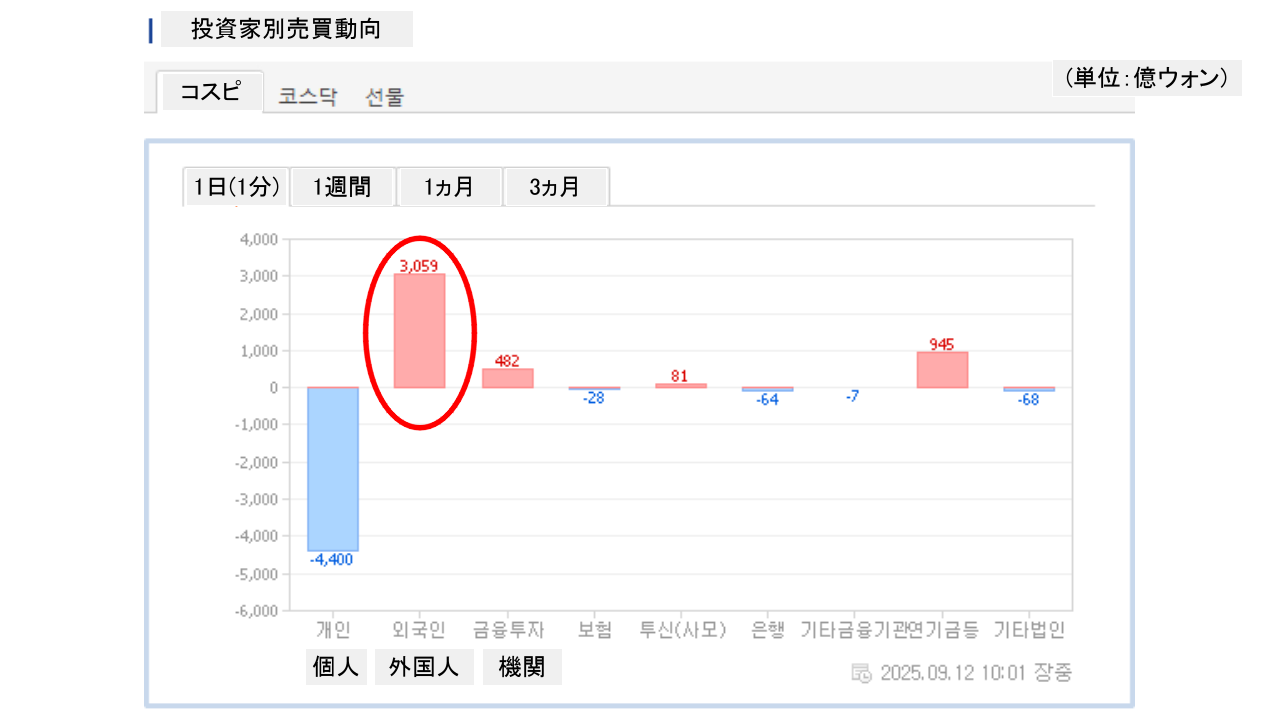Click the (単位:億ウォン) unit label
Screen dimensions: 1280x720
[x=1146, y=78]
